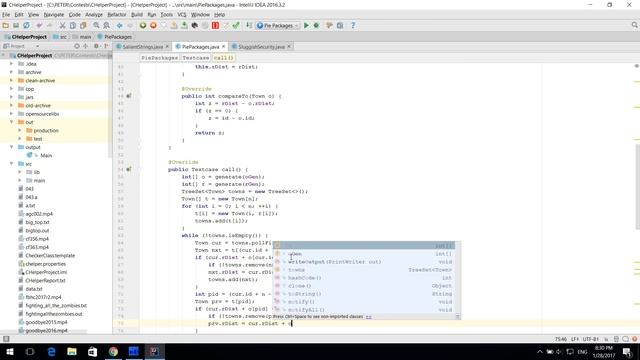Click the Copy toolbar icon
Screen dimensions: 640x360
(x=73, y=25)
